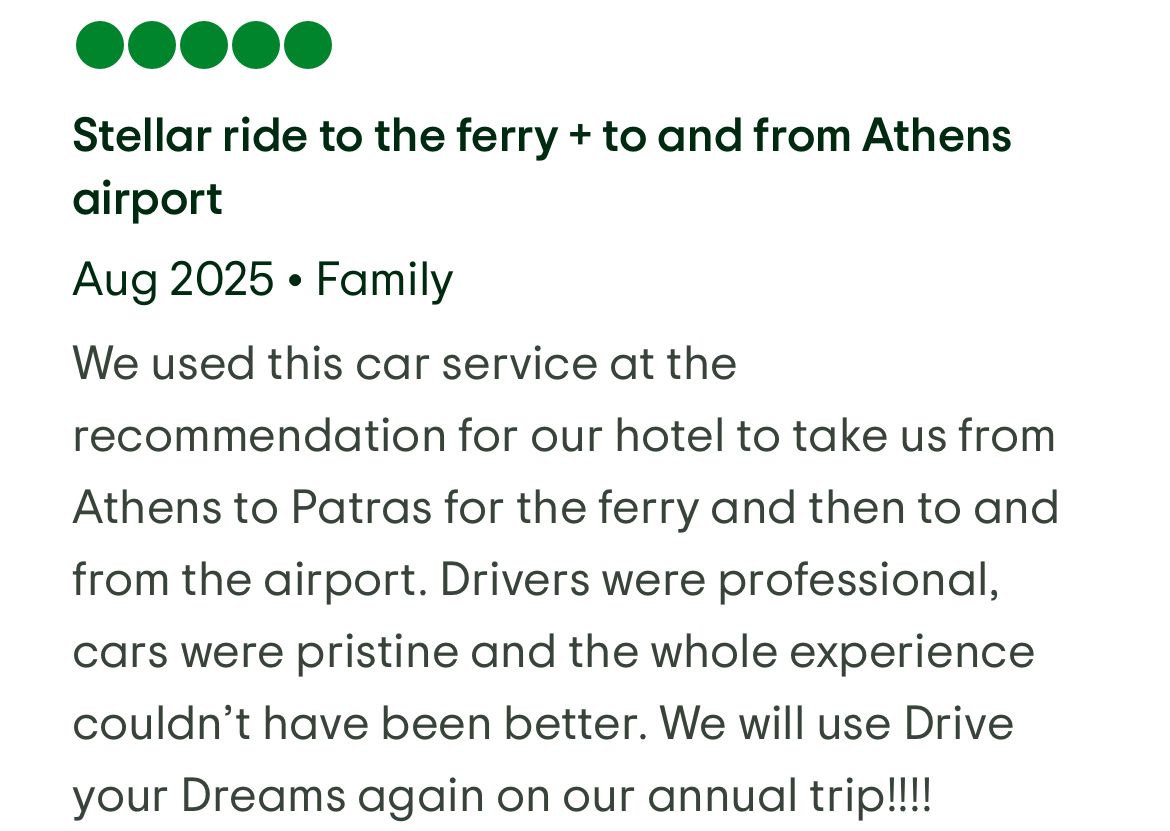Select the "Family" trip type label
Viewport: 1170px width, 831px height.
pyautogui.click(x=384, y=279)
